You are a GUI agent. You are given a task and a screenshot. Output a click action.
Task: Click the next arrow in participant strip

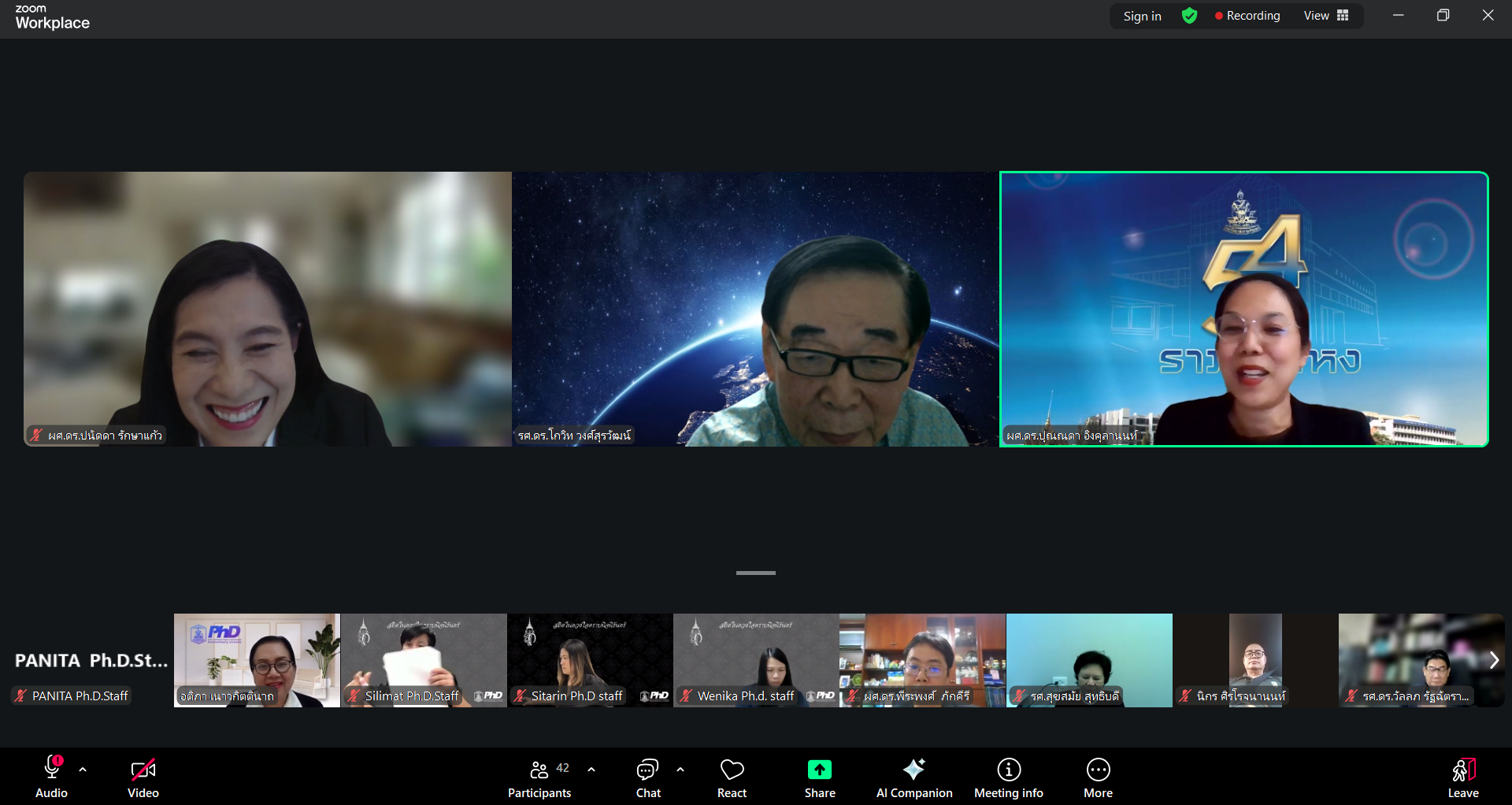click(1493, 660)
